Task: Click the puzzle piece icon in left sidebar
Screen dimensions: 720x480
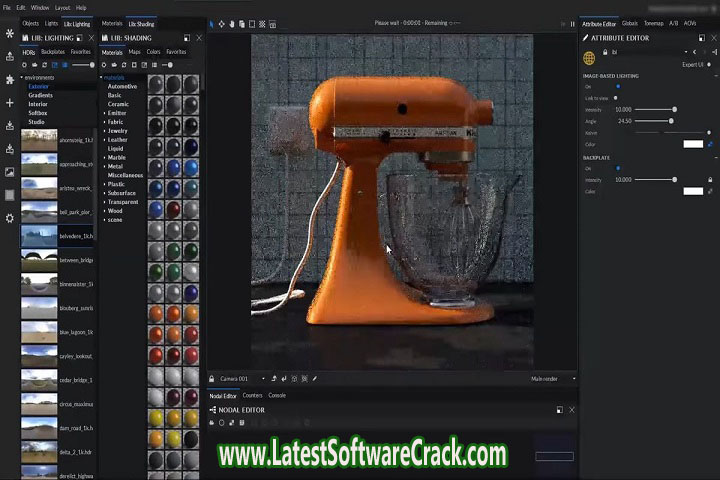Action: point(10,79)
